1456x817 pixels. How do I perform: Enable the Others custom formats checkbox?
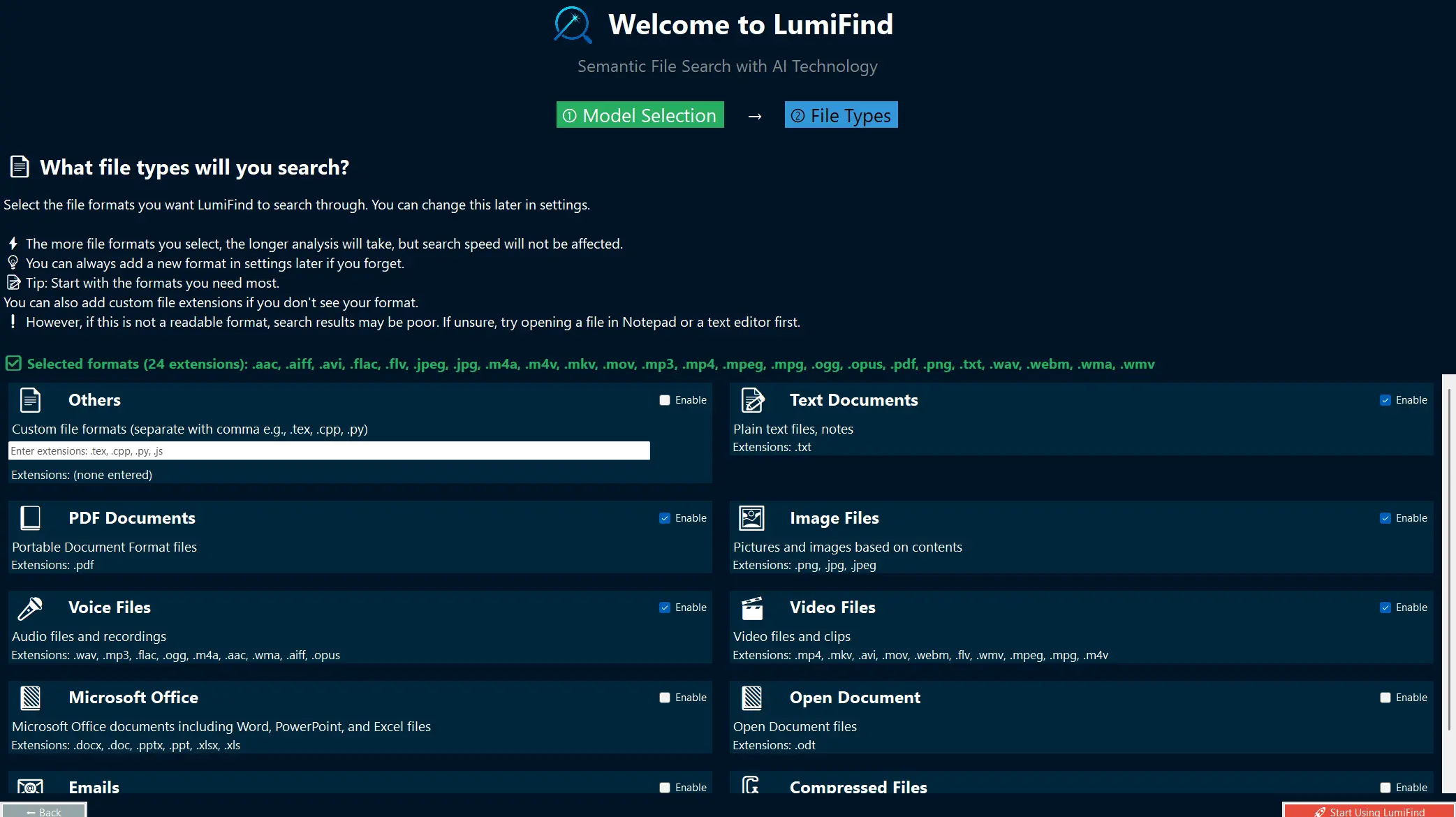[x=665, y=400]
